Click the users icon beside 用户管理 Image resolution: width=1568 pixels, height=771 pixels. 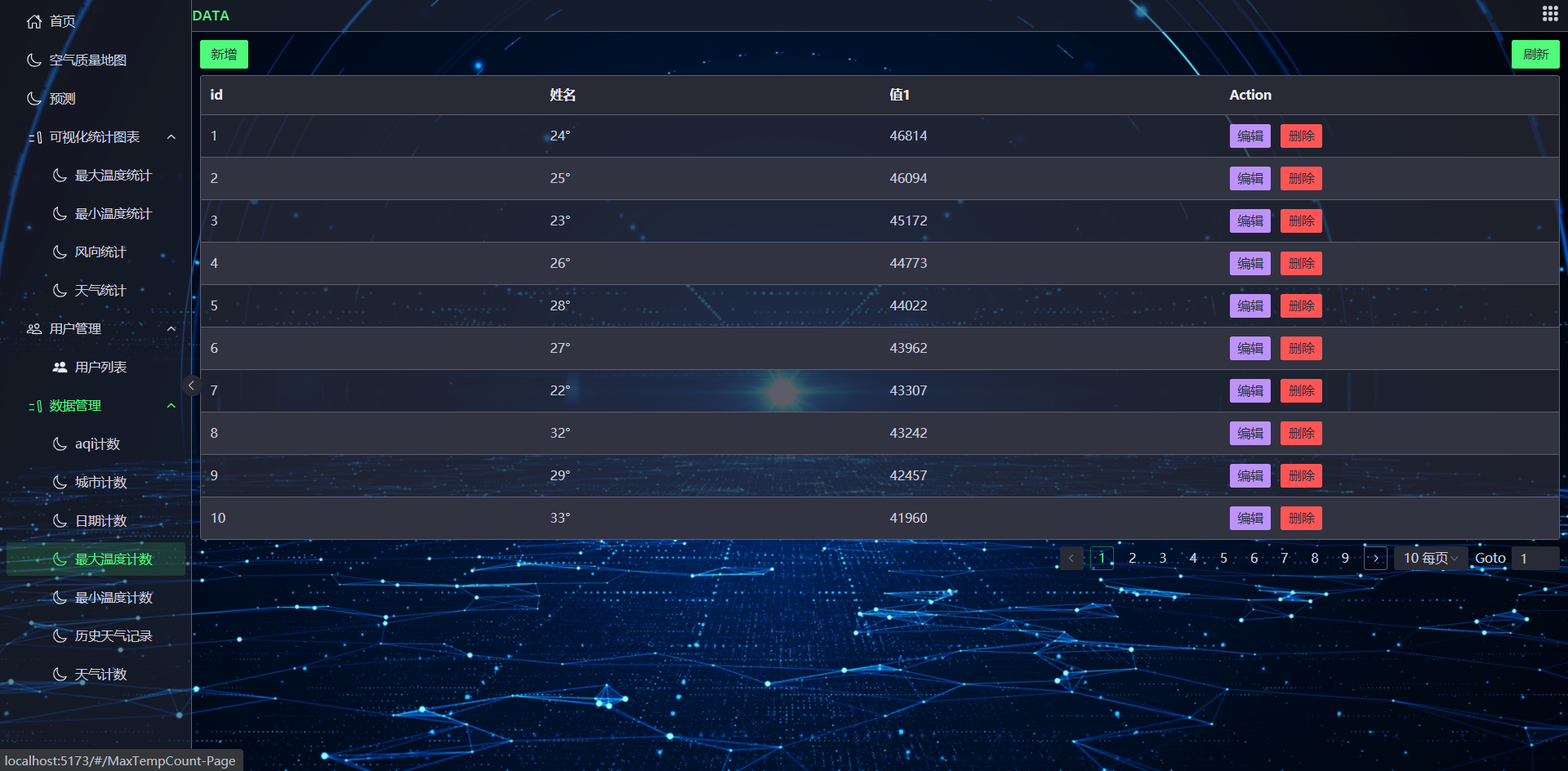[33, 328]
